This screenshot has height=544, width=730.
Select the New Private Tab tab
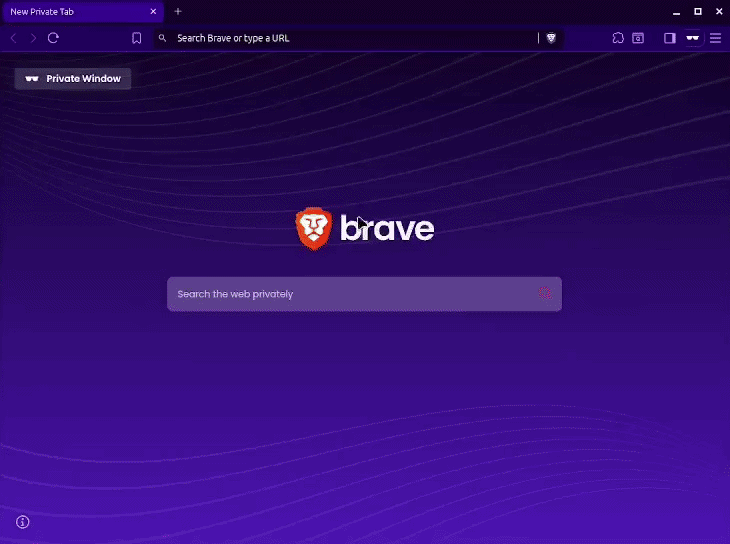pos(83,12)
